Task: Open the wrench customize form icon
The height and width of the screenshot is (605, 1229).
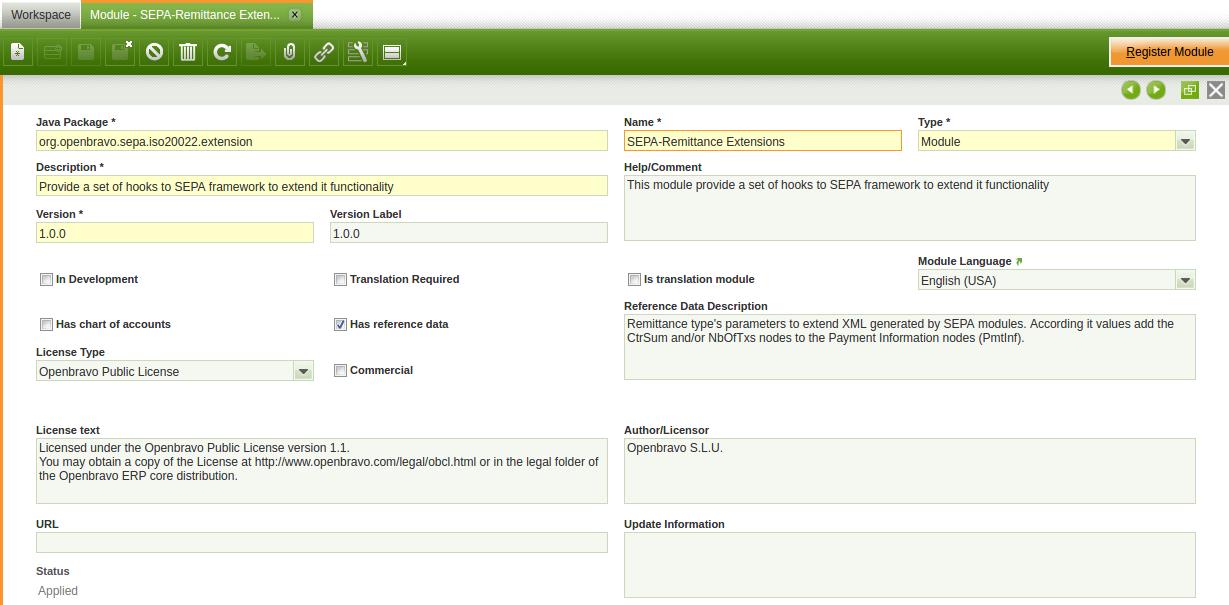Action: [357, 52]
